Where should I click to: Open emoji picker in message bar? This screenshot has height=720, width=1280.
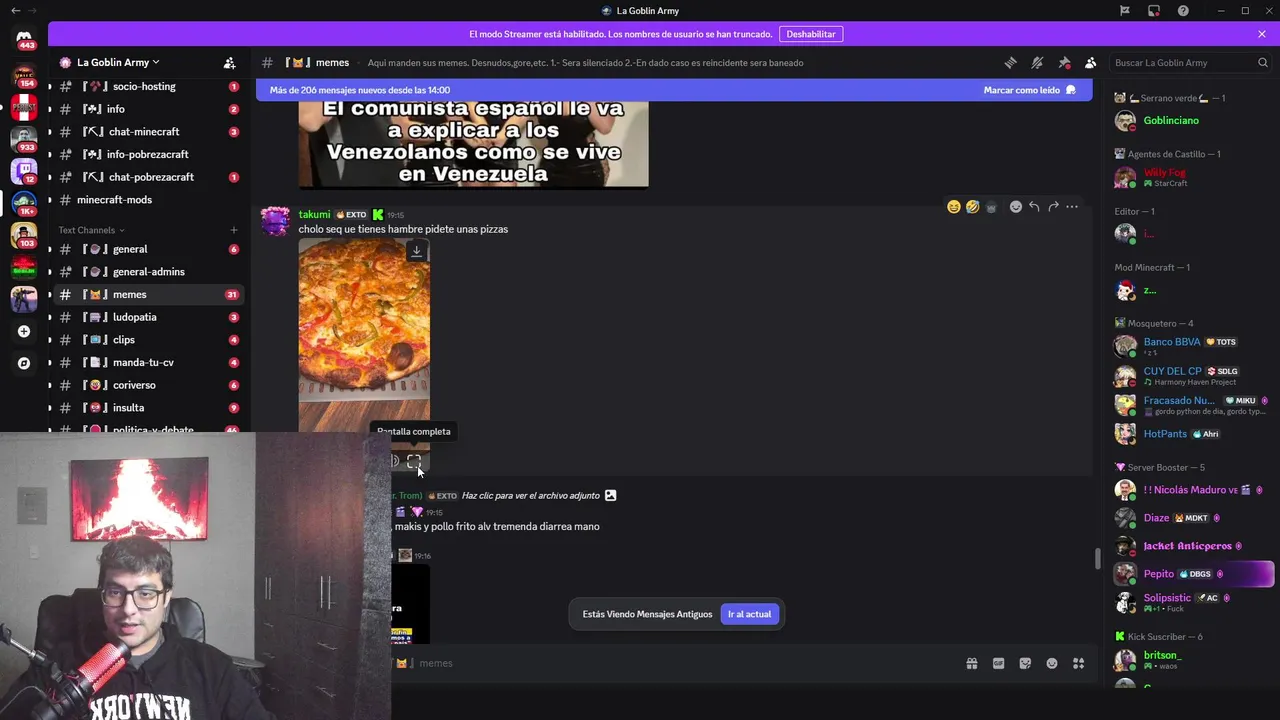[x=1052, y=663]
